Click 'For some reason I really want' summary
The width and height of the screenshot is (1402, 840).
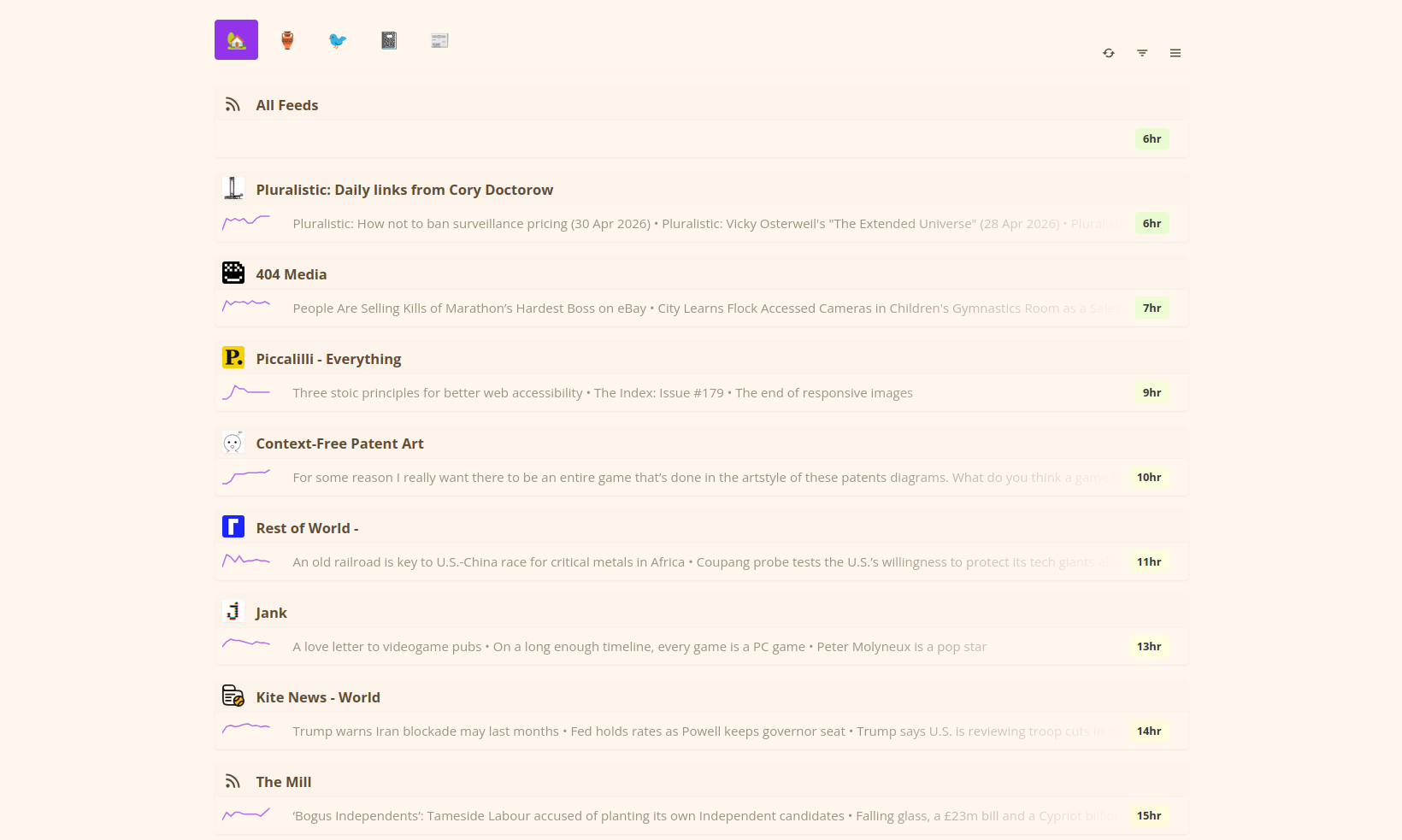[x=705, y=478]
